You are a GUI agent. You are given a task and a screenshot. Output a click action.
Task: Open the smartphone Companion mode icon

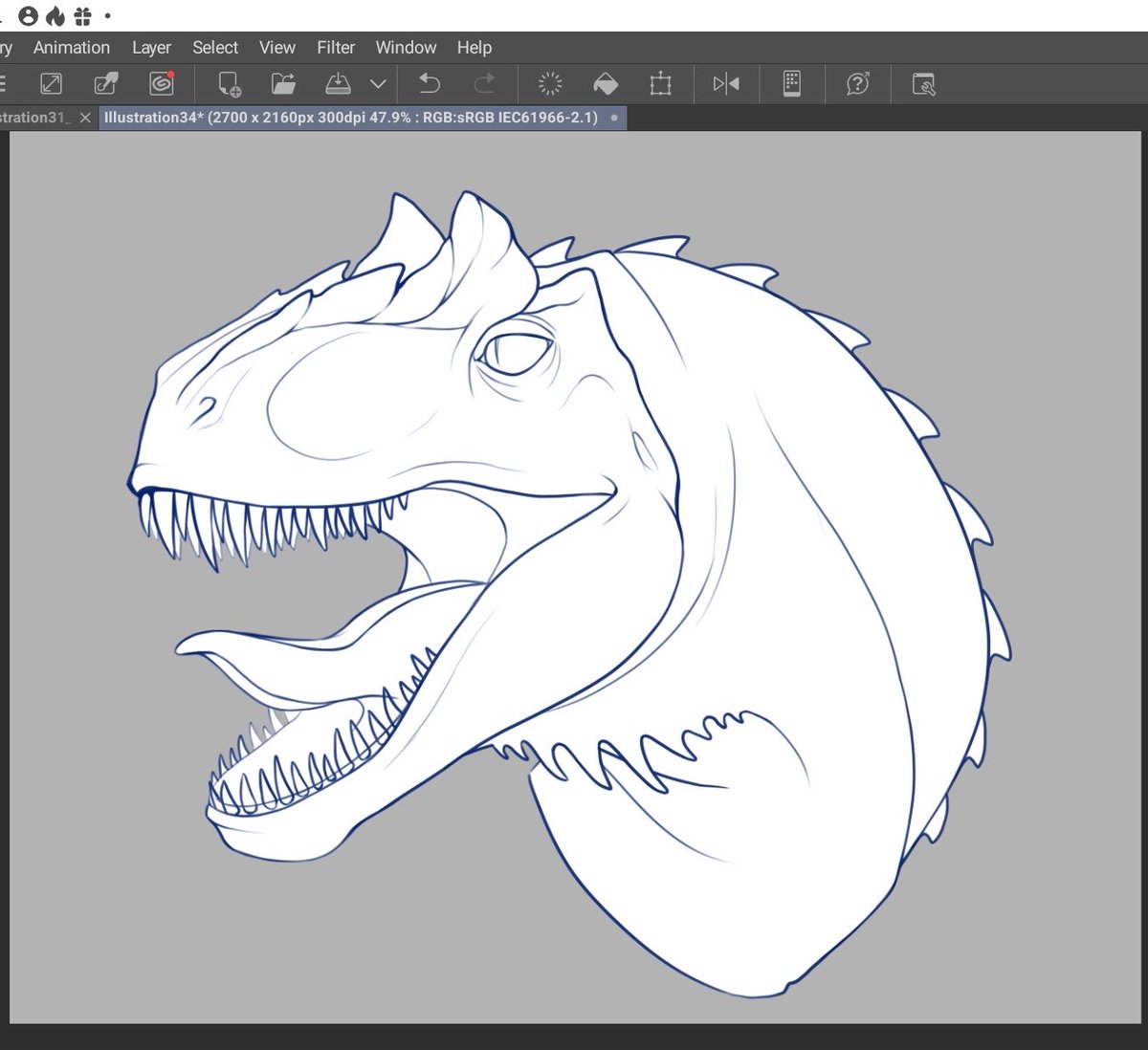coord(791,84)
